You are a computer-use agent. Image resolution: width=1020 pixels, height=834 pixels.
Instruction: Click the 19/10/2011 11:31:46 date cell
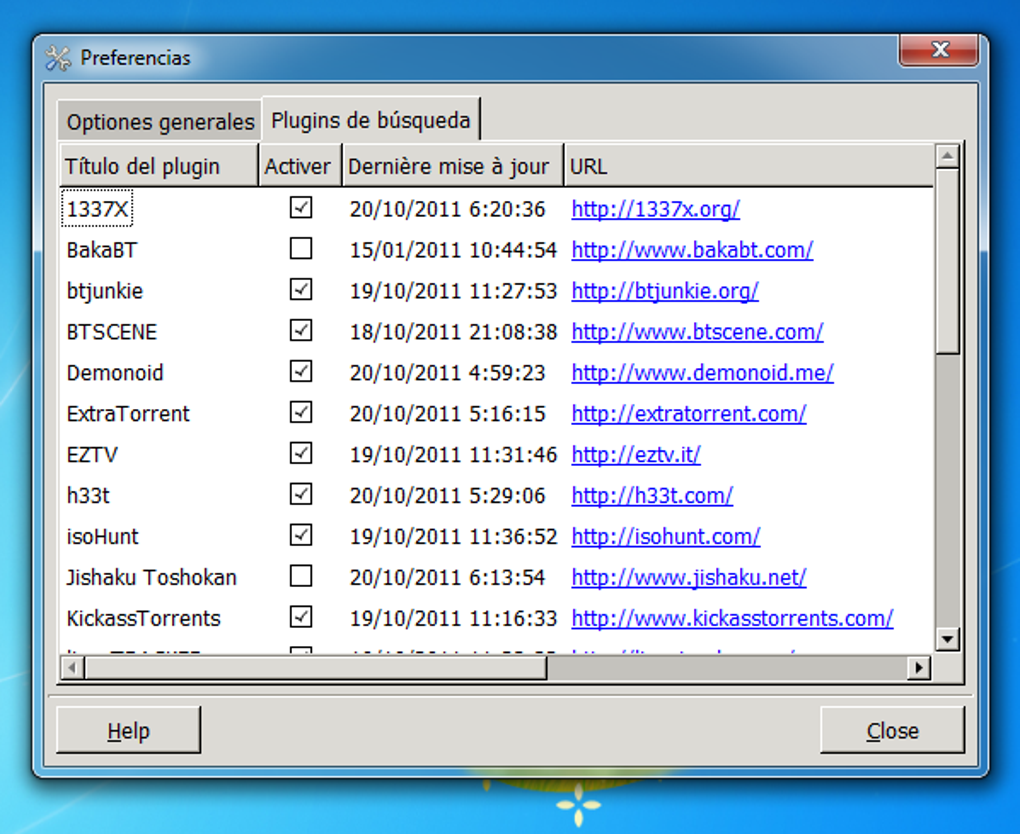coord(453,455)
